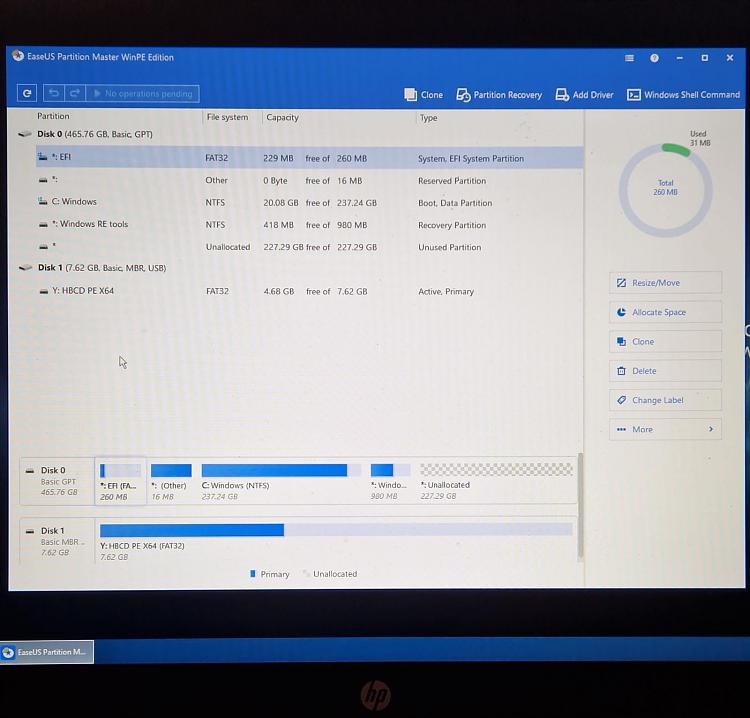750x718 pixels.
Task: Open the hamburger menu in the title bar
Action: (x=629, y=58)
